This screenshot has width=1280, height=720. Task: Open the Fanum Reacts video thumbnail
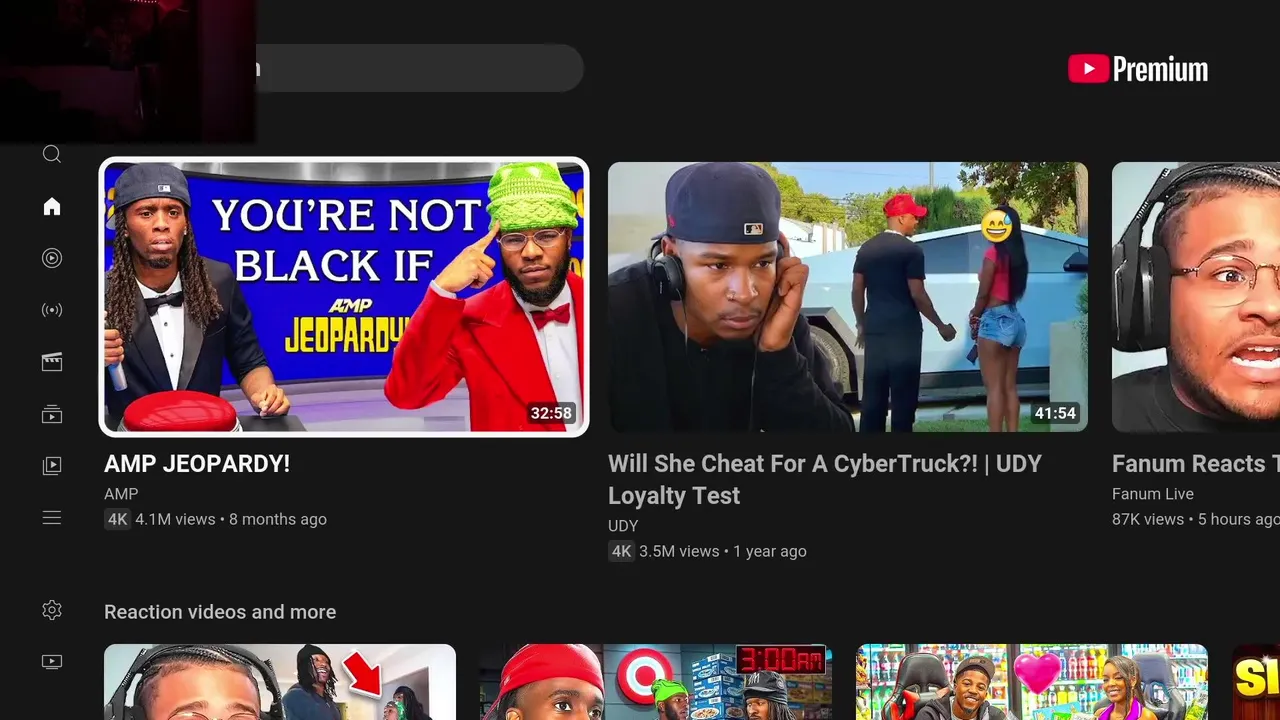(x=1196, y=297)
